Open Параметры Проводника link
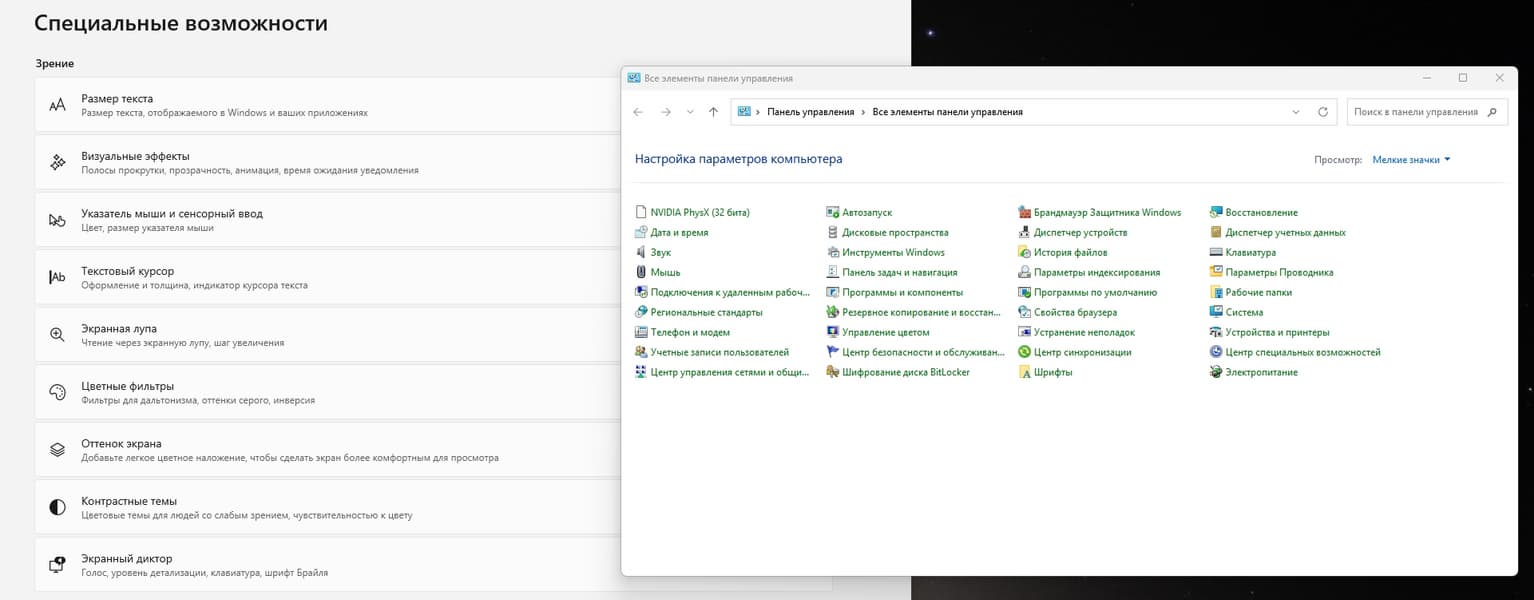 click(1279, 272)
